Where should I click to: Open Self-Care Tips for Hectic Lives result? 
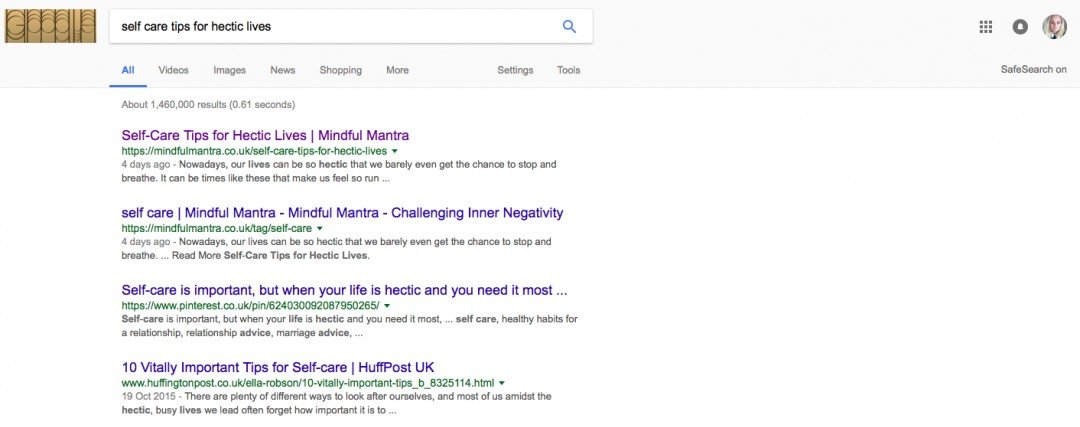click(x=265, y=135)
